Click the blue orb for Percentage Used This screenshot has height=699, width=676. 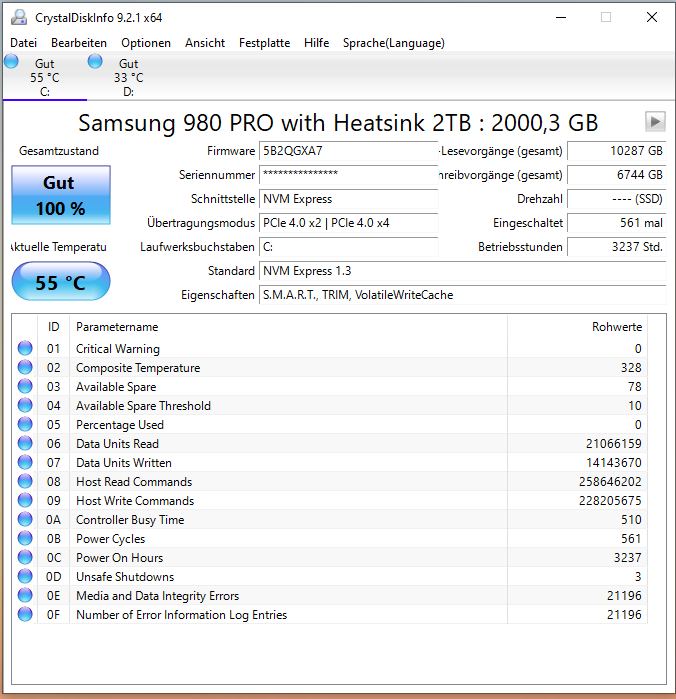click(25, 424)
